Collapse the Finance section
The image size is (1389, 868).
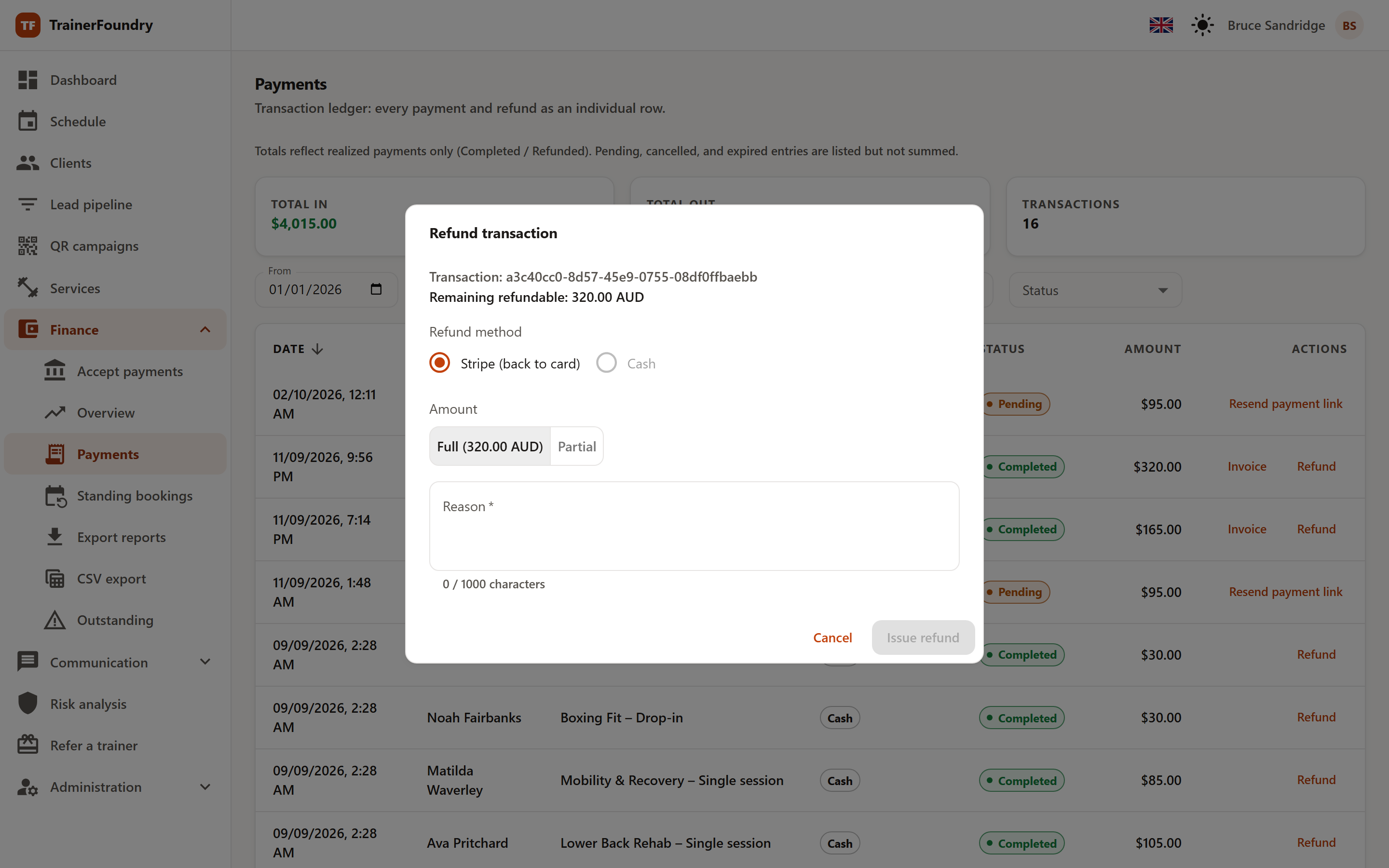tap(205, 329)
